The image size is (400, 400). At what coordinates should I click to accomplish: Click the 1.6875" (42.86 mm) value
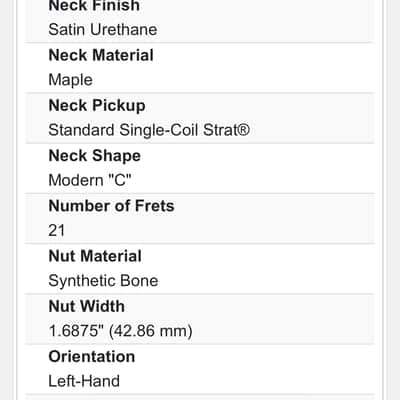pos(120,331)
